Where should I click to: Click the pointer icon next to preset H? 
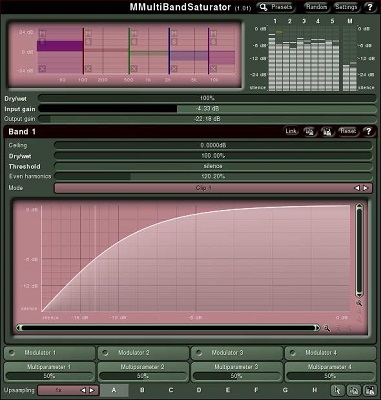[338, 390]
